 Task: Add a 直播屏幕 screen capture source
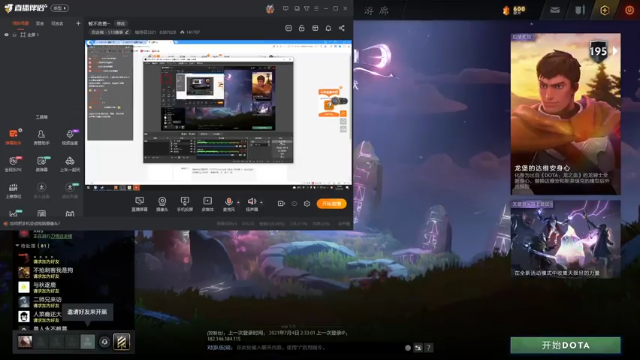tap(140, 204)
